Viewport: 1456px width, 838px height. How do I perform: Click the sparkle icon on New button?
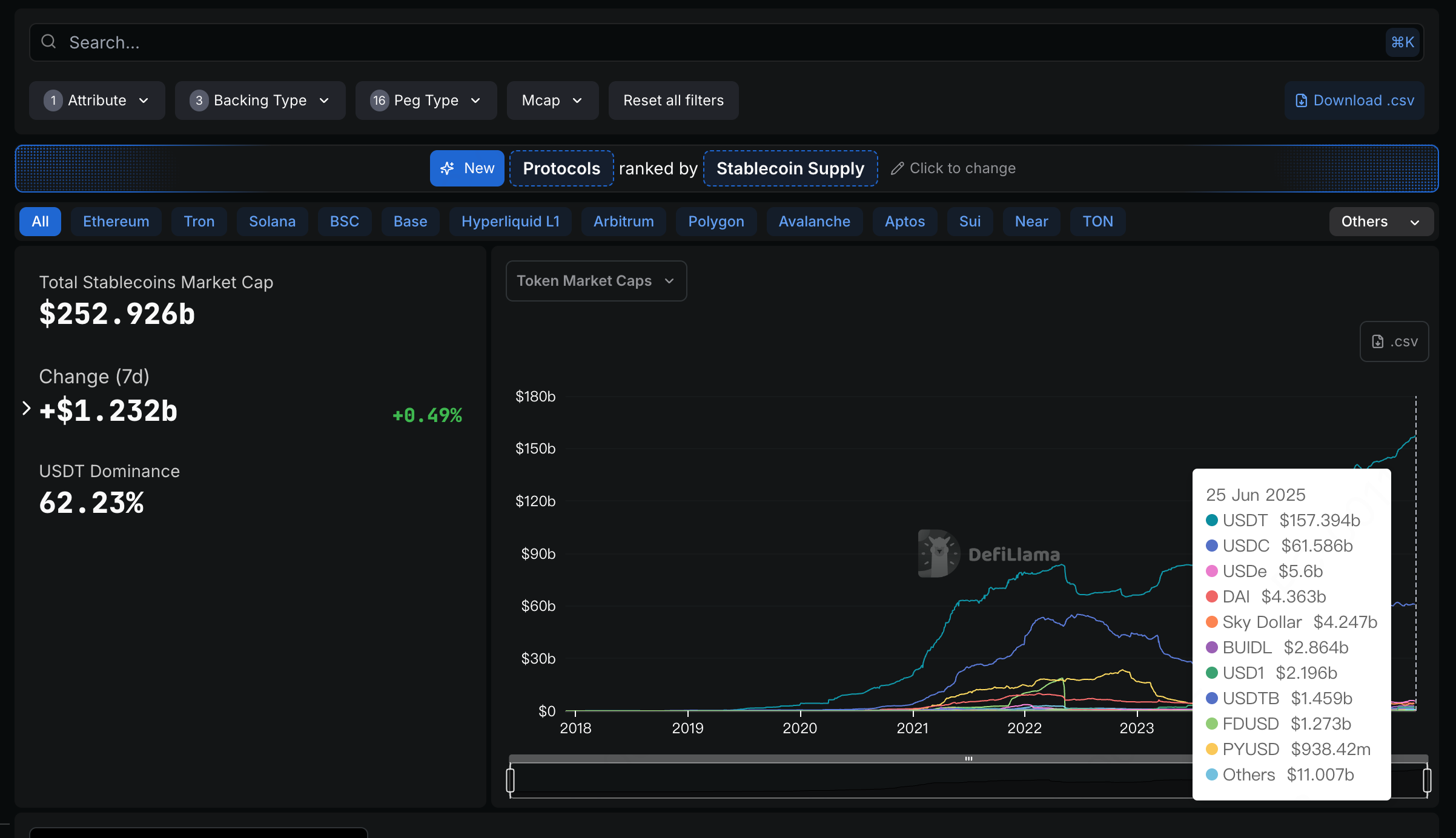(447, 168)
